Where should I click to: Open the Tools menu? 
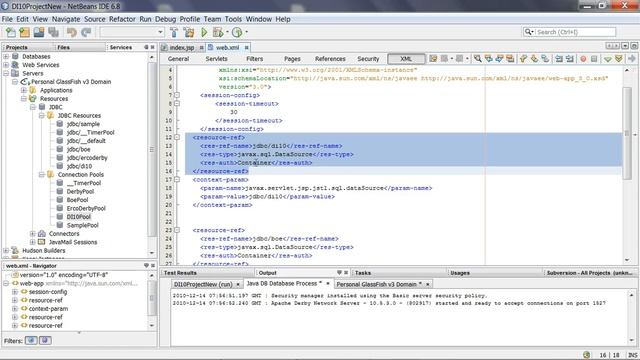233,19
